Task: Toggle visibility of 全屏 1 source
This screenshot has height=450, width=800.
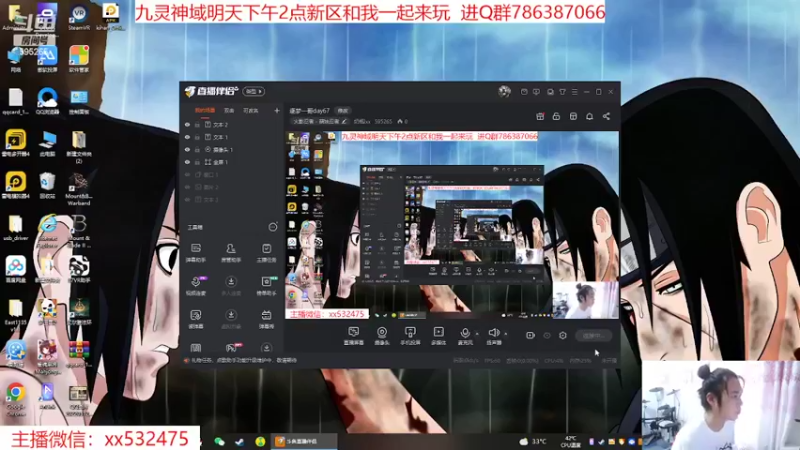Action: (187, 162)
